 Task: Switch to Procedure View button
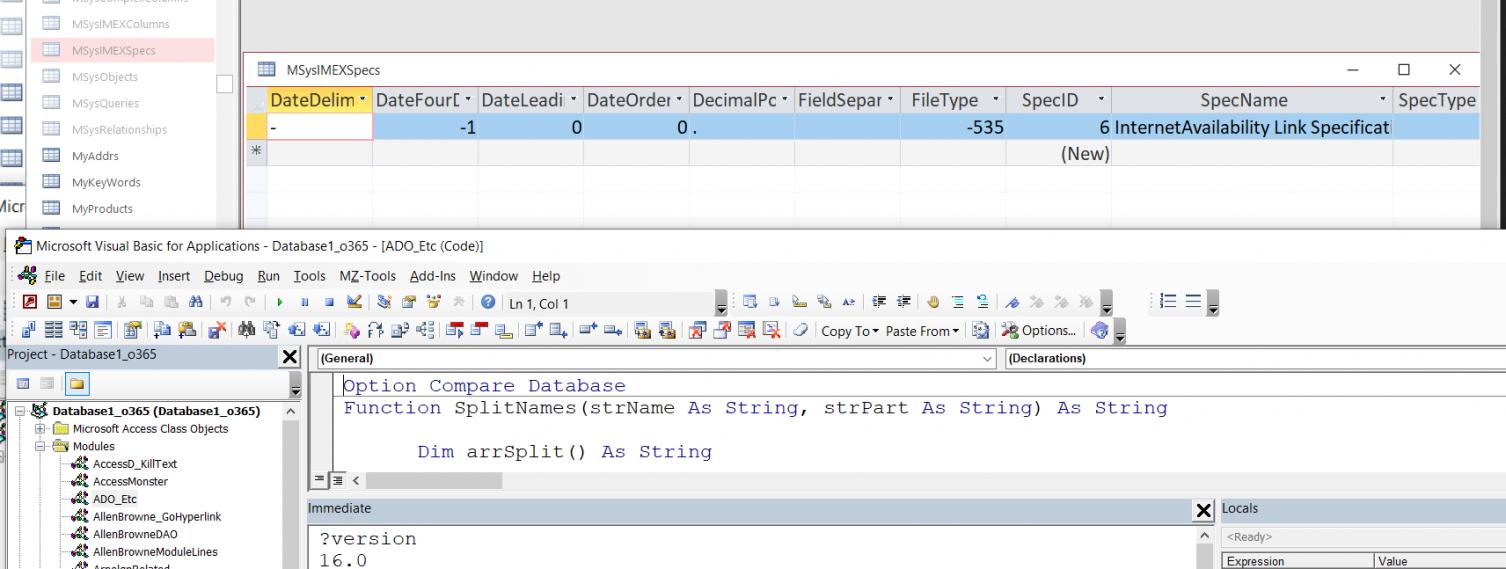click(320, 481)
